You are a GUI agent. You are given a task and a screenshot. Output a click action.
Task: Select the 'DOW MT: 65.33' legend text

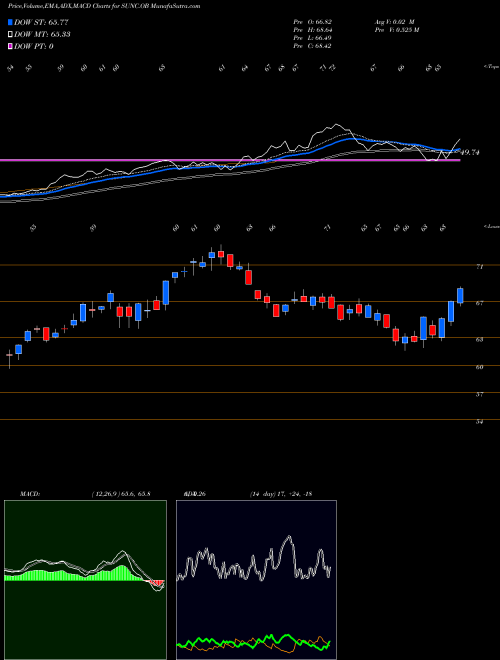pos(42,34)
